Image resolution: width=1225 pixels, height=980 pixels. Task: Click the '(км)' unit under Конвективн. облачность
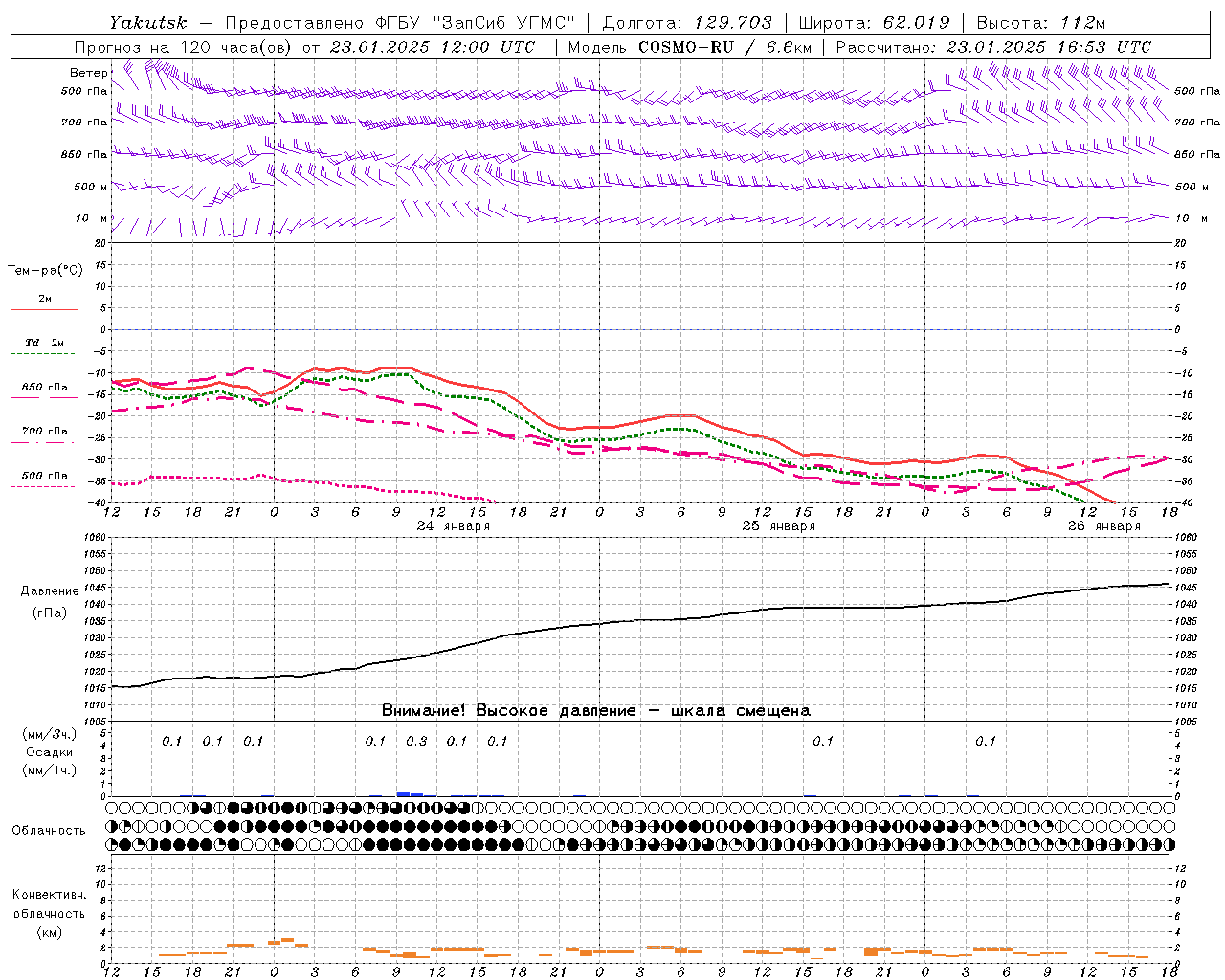(x=50, y=932)
